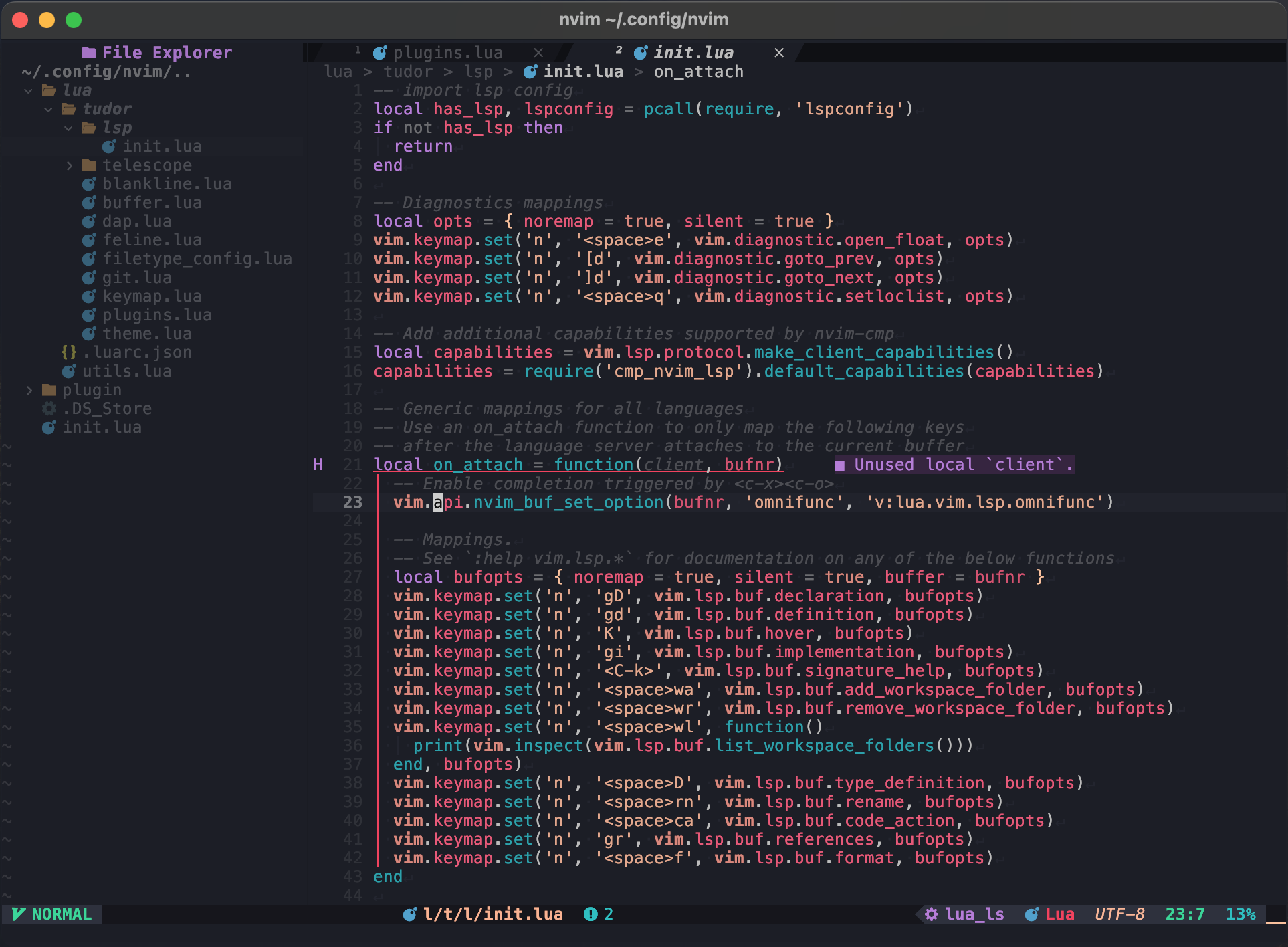Screen dimensions: 1288x947
Task: Collapse the lua folder chevron
Action: coord(28,90)
